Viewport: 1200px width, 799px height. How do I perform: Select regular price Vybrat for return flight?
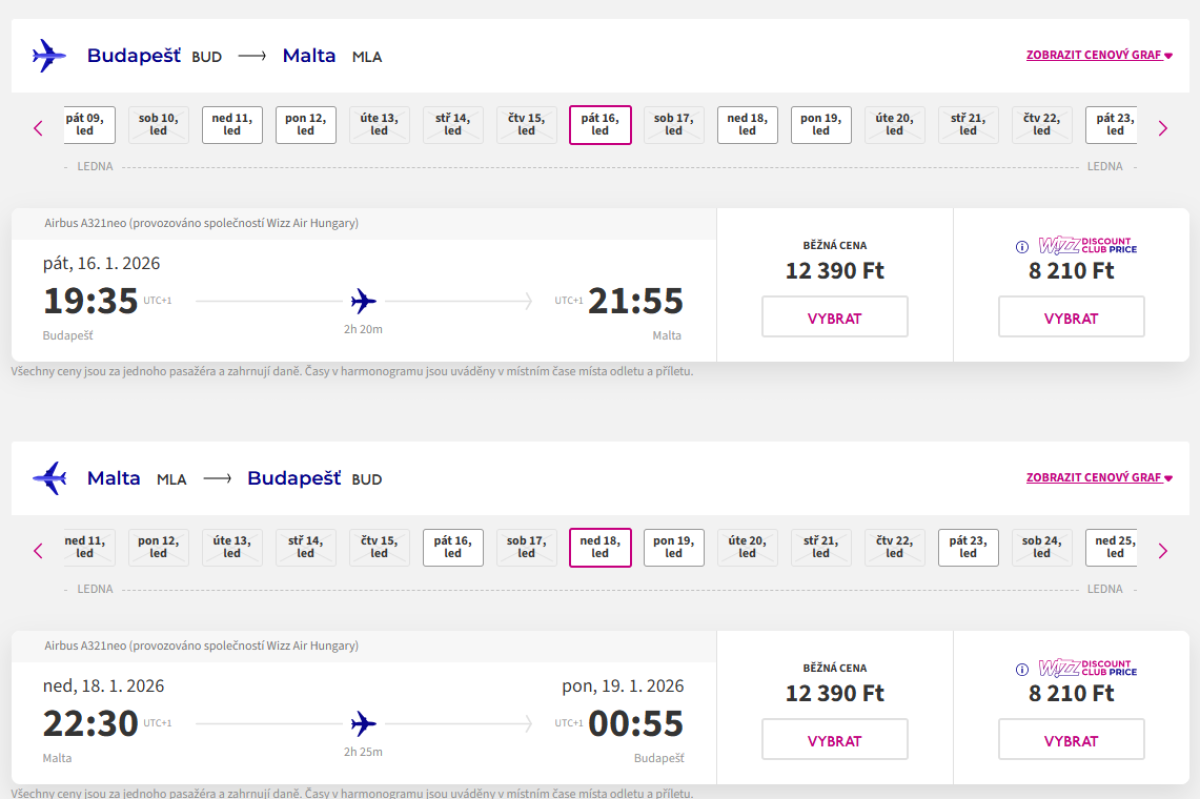(x=835, y=740)
